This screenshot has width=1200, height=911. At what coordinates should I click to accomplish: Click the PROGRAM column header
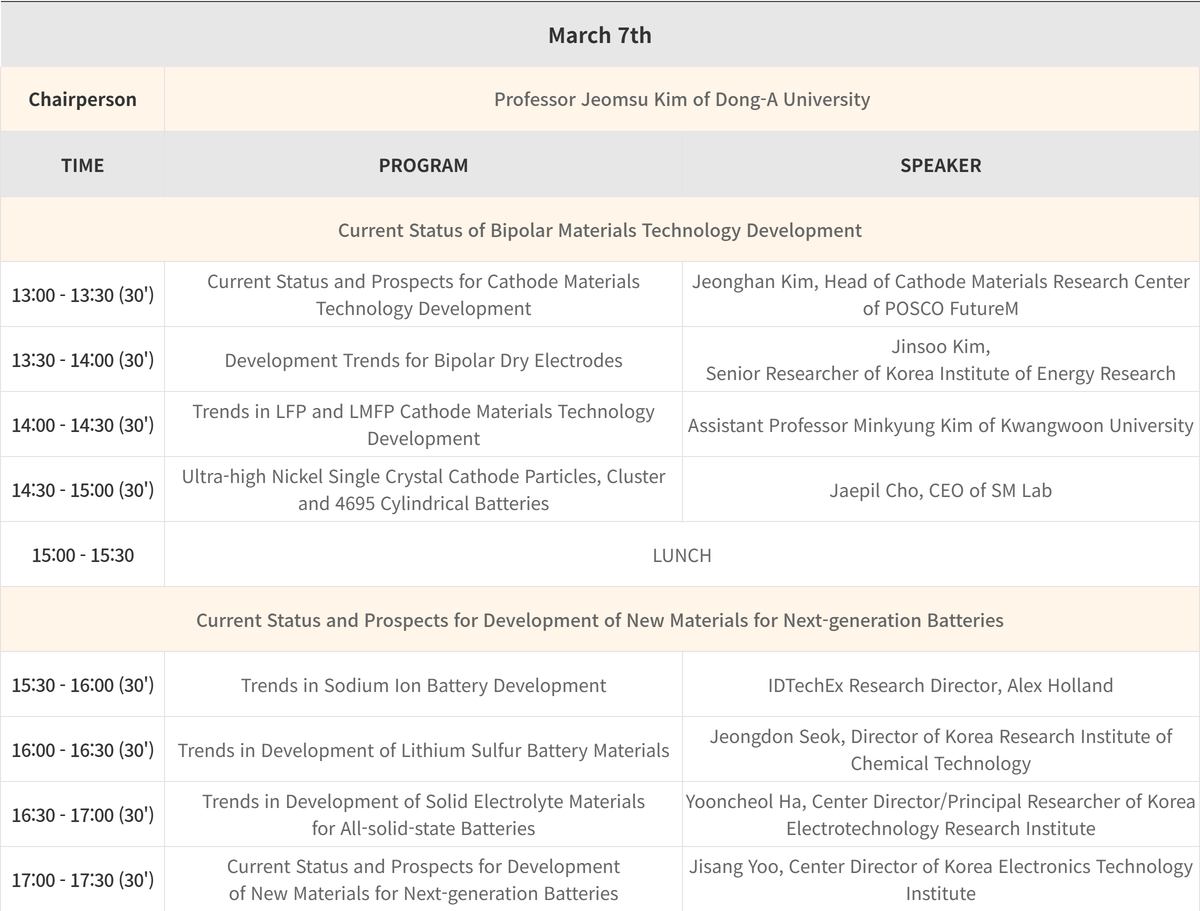pyautogui.click(x=423, y=165)
